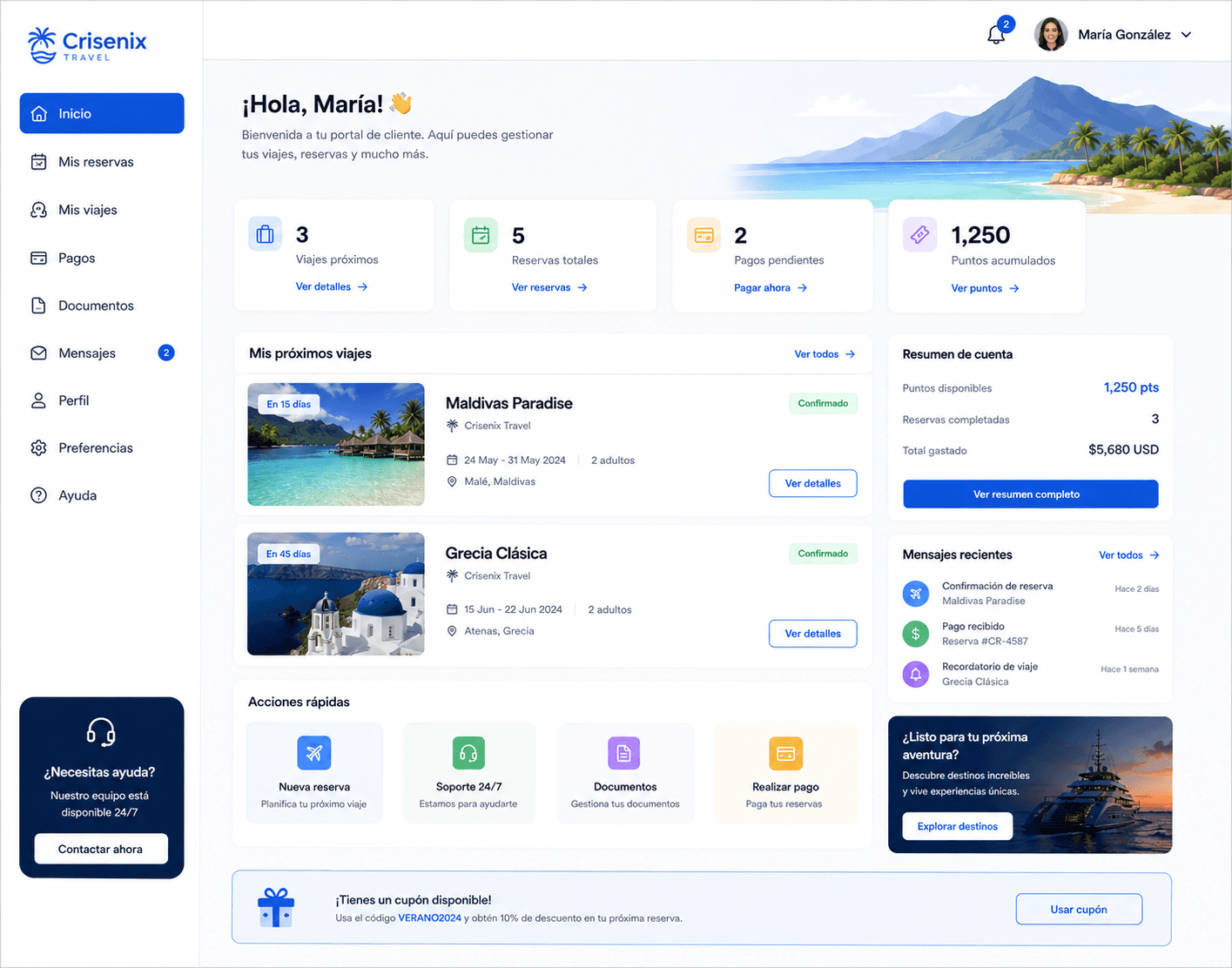Image resolution: width=1232 pixels, height=968 pixels.
Task: Click the suitcase icon for Viajes próximos
Action: point(266,234)
